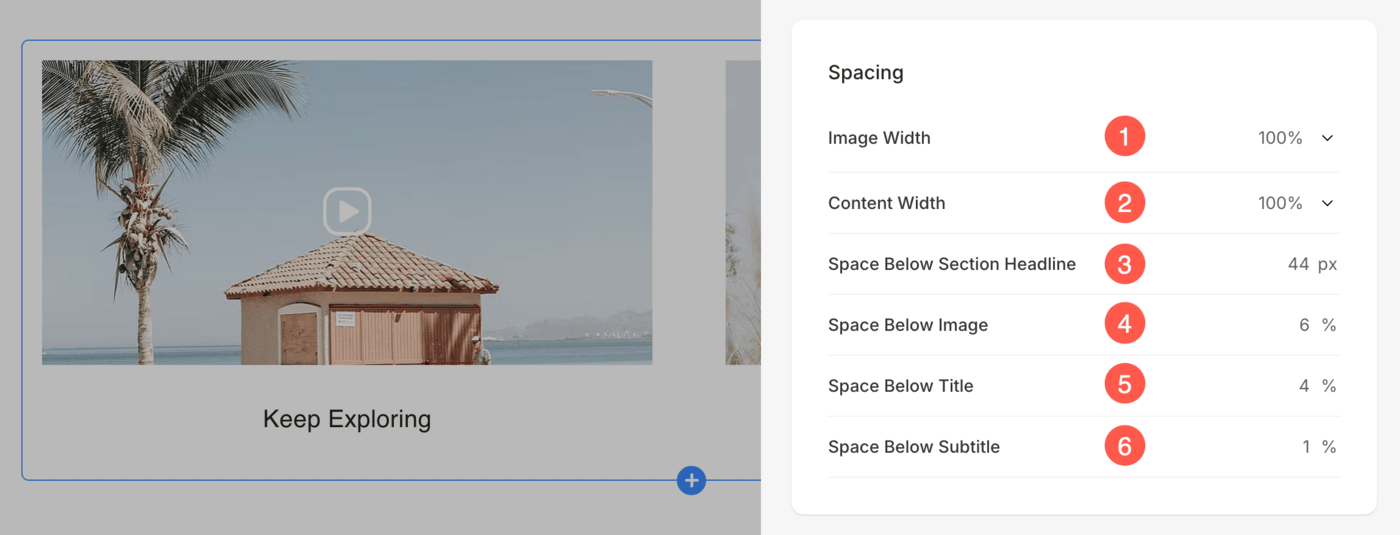Edit Space Below Image value 6
The image size is (1400, 535).
[x=1304, y=325]
